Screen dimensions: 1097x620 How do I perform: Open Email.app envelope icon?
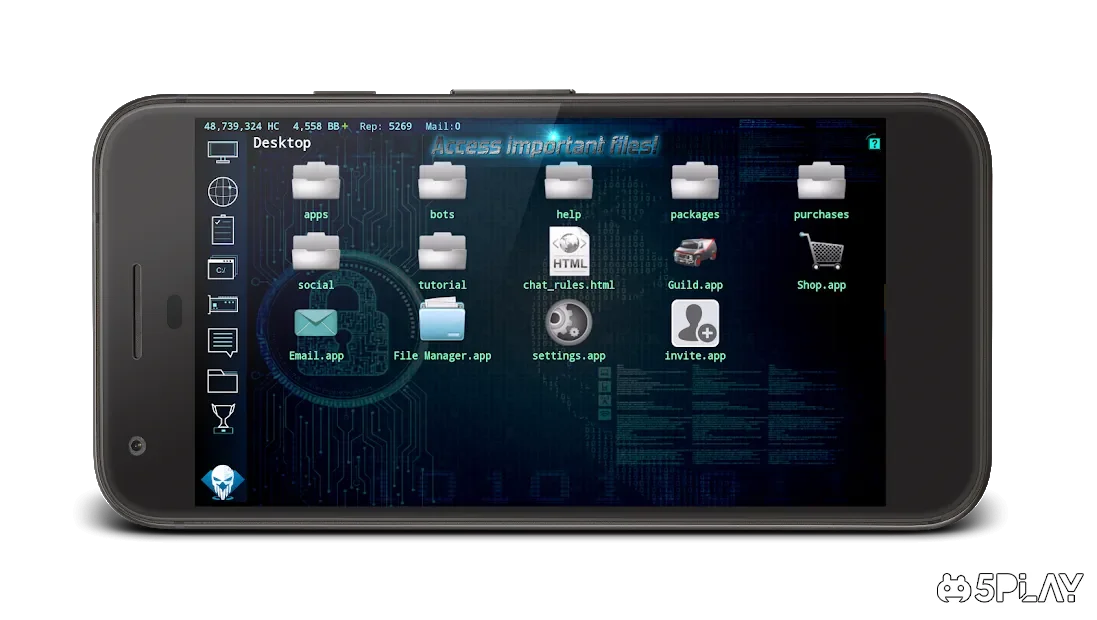(316, 324)
